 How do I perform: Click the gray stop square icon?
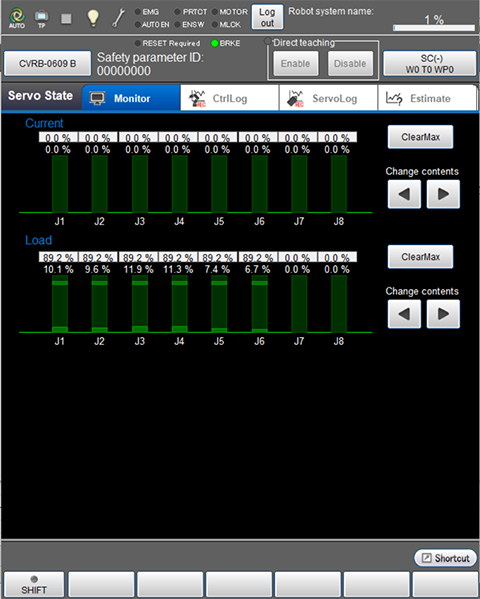(66, 18)
